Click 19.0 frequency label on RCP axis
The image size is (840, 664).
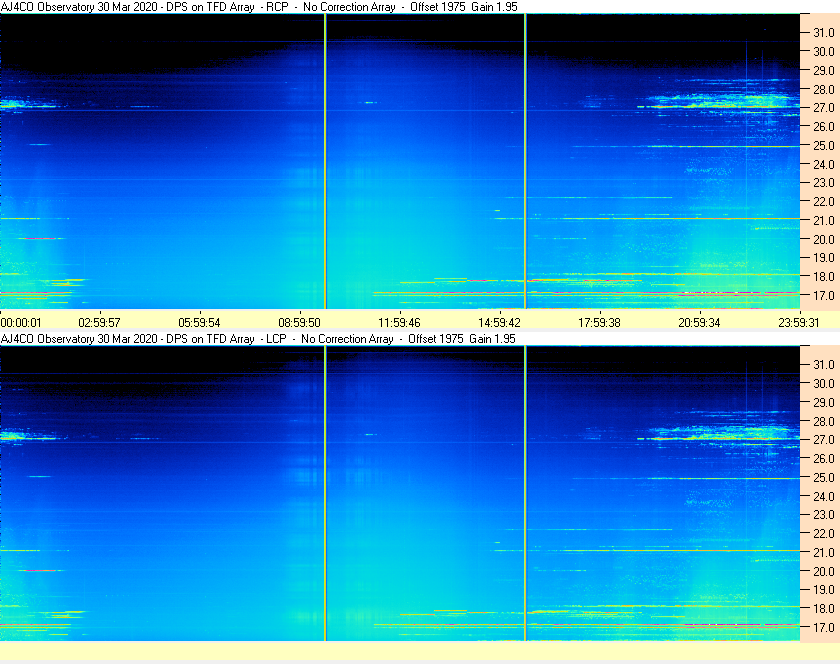click(x=824, y=258)
